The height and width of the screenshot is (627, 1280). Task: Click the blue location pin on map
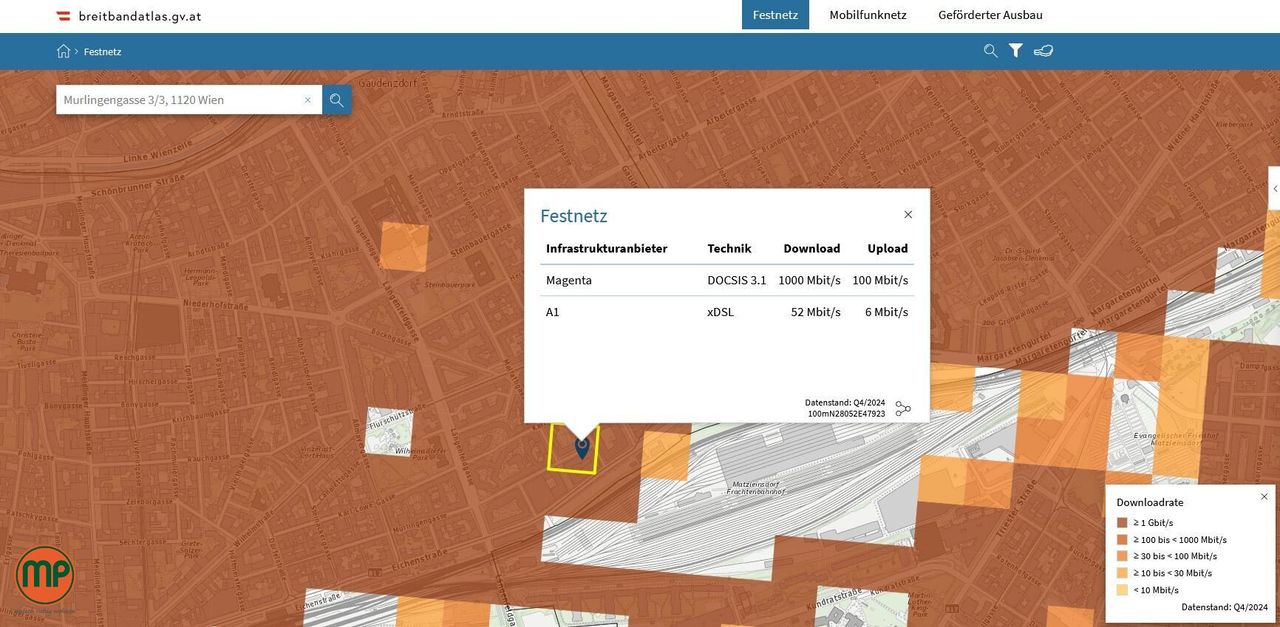[582, 447]
